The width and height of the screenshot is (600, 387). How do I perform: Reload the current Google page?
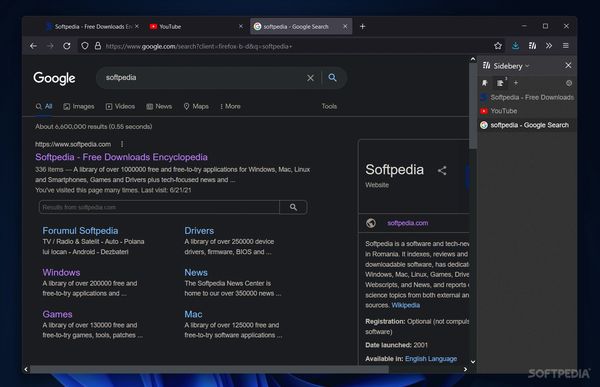pos(67,46)
